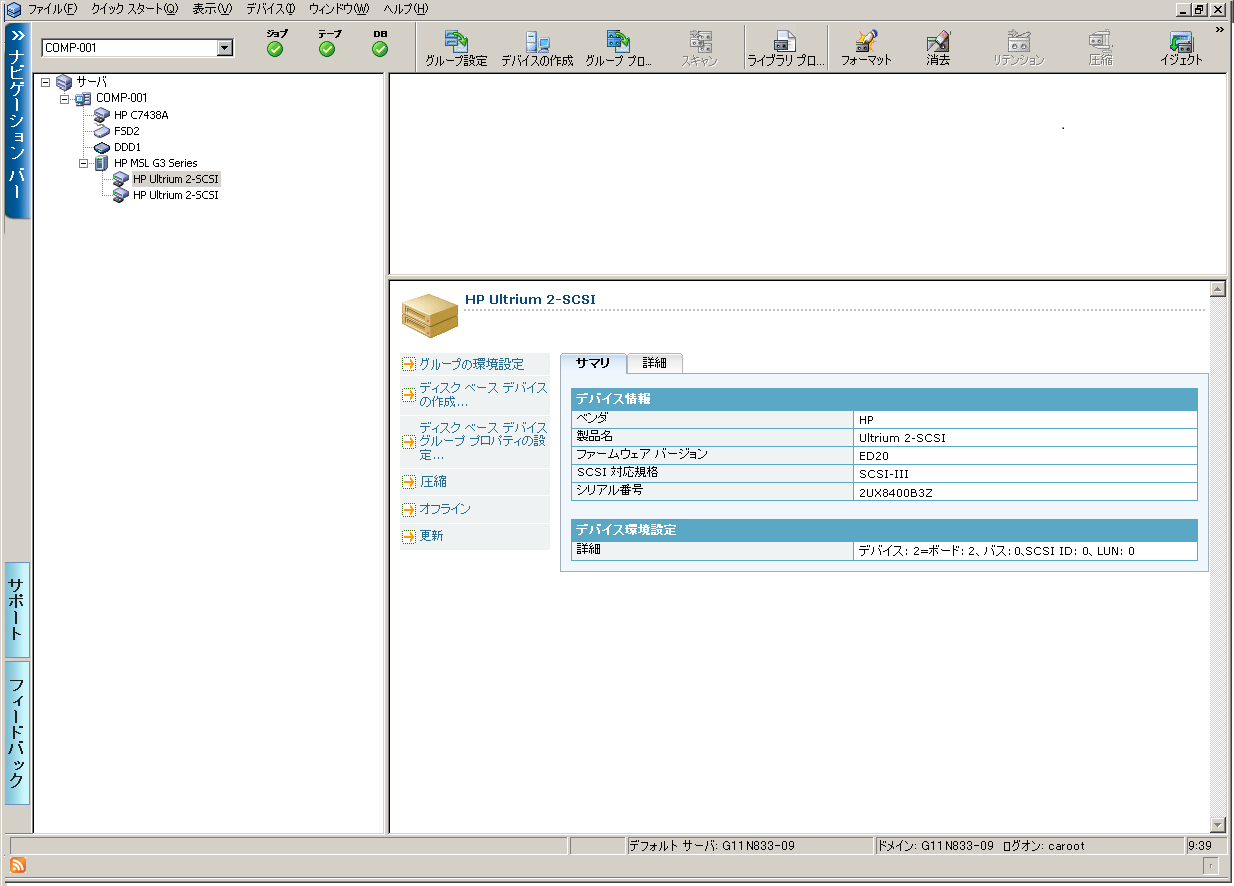
Task: Click the ジョブ status check icon
Action: click(x=275, y=49)
